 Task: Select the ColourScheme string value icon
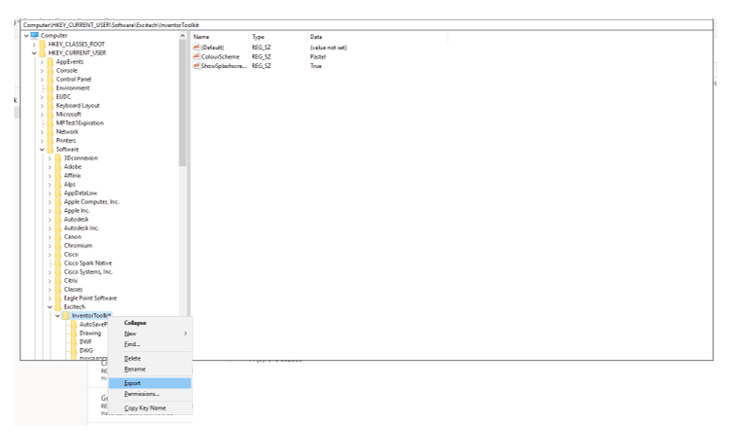tap(196, 57)
